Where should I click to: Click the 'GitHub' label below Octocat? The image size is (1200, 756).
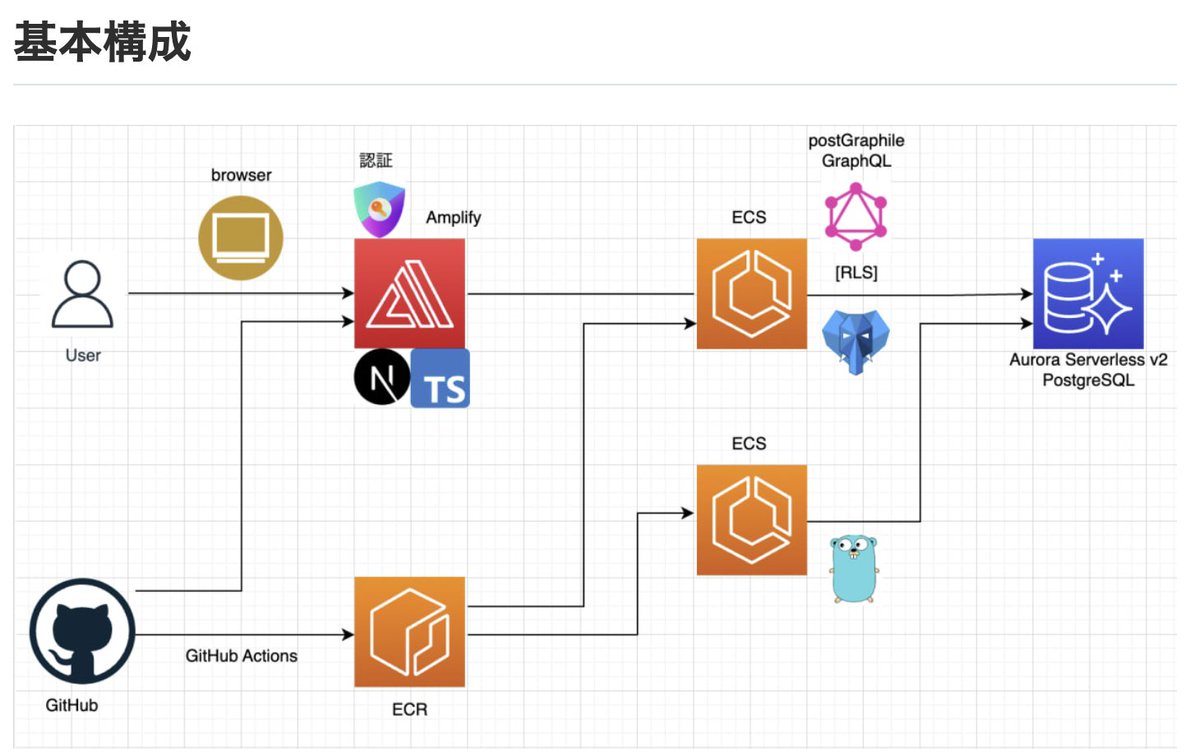(x=72, y=705)
